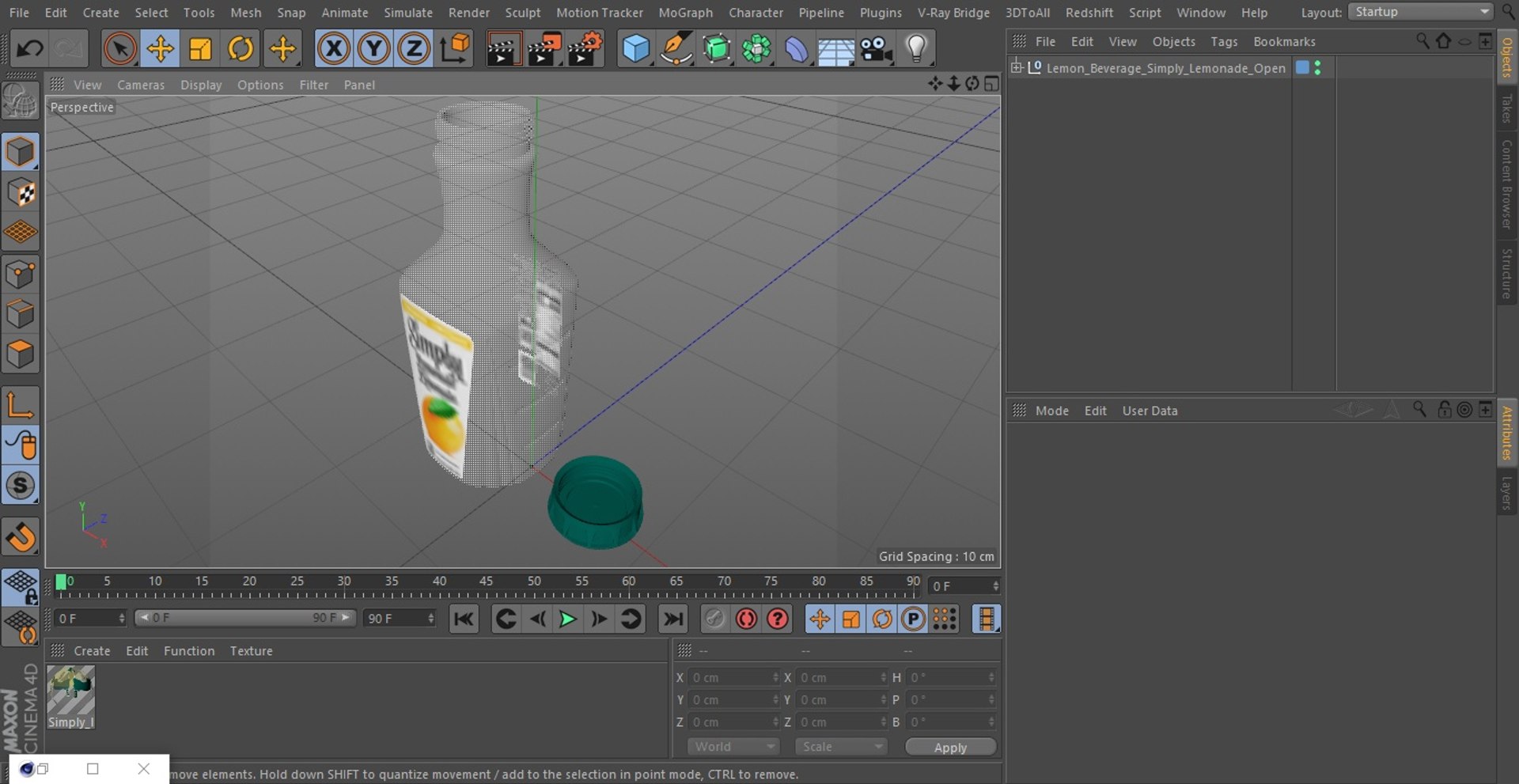Switch to the Content Browser tab
Screen dimensions: 1519x784
1507,184
